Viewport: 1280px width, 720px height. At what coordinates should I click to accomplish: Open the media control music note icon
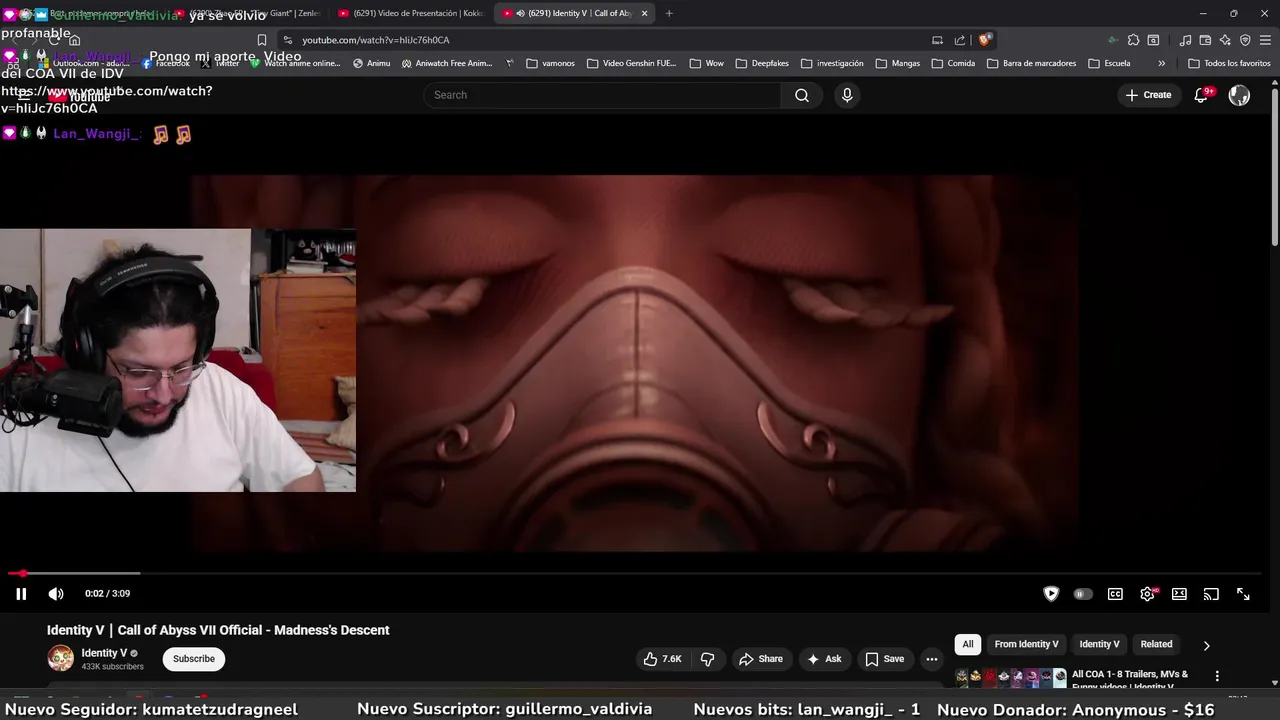[x=1185, y=40]
